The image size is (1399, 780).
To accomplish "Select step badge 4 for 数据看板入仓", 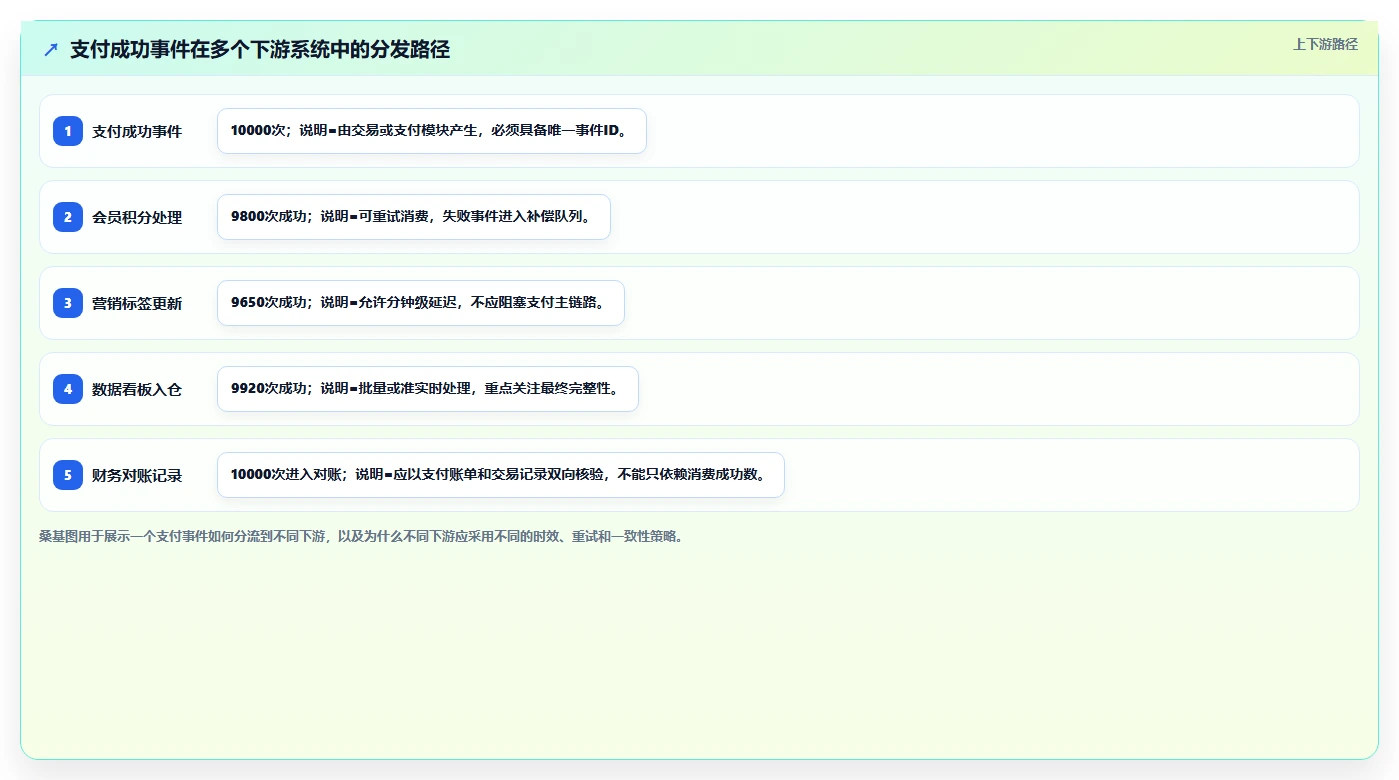I will click(68, 389).
